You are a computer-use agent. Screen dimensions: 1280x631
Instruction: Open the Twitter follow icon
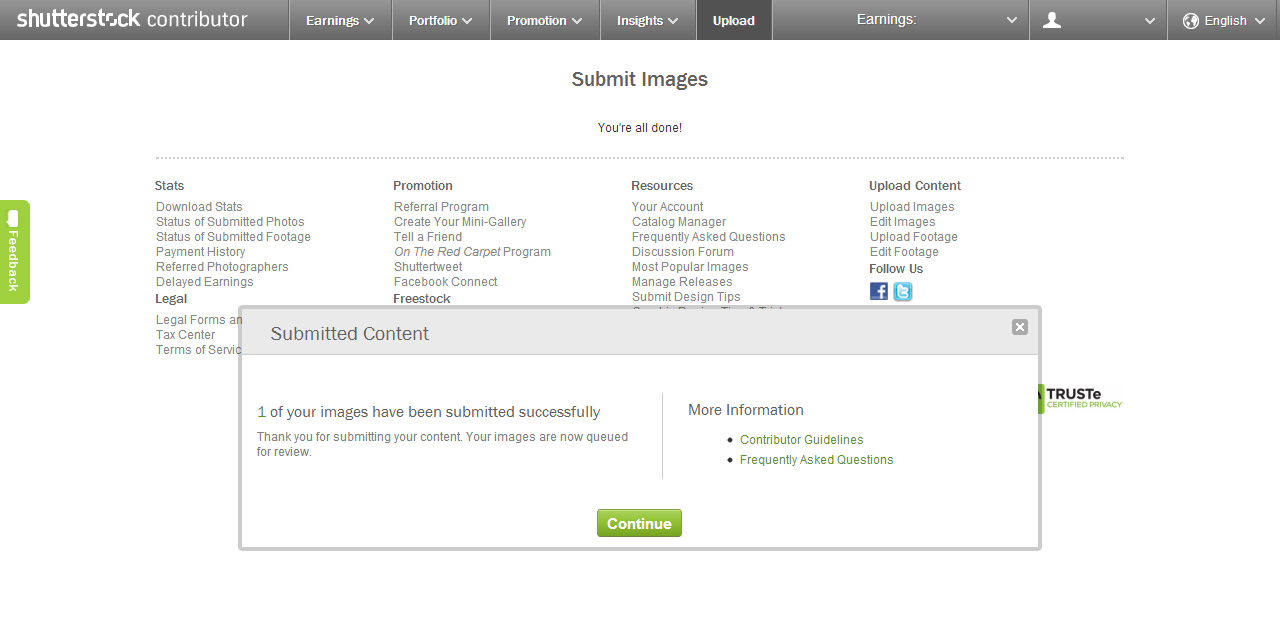pyautogui.click(x=903, y=291)
